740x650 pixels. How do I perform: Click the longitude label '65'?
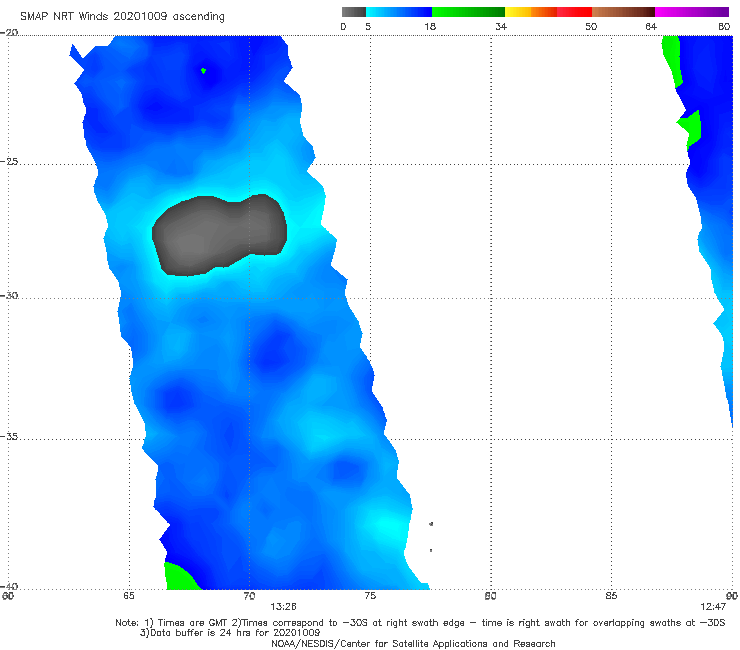129,595
